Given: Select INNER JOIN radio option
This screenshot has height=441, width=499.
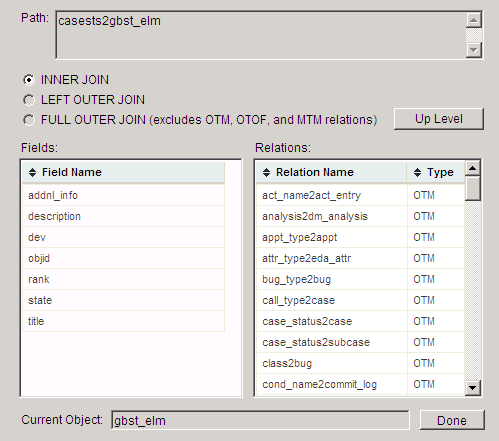Looking at the screenshot, I should 29,80.
